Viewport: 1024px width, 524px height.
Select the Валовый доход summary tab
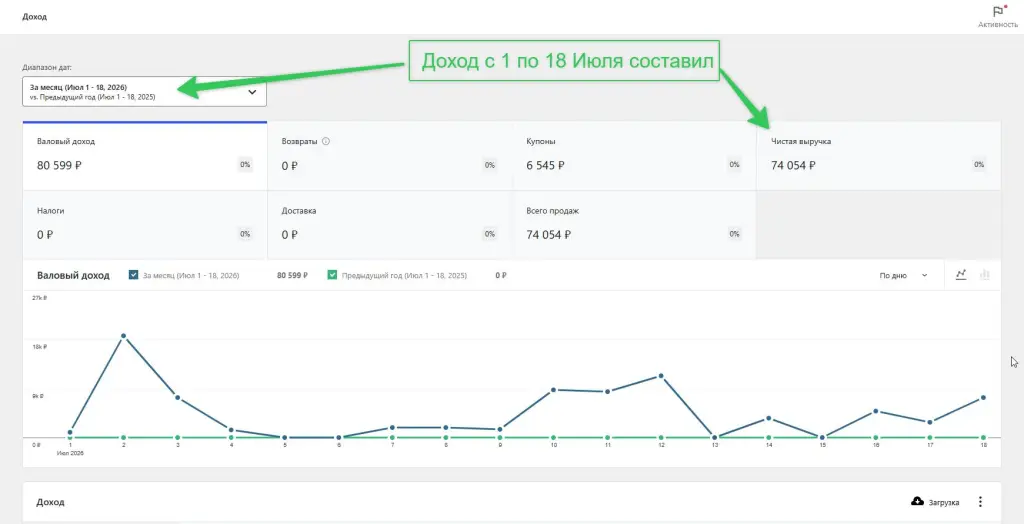coord(145,156)
